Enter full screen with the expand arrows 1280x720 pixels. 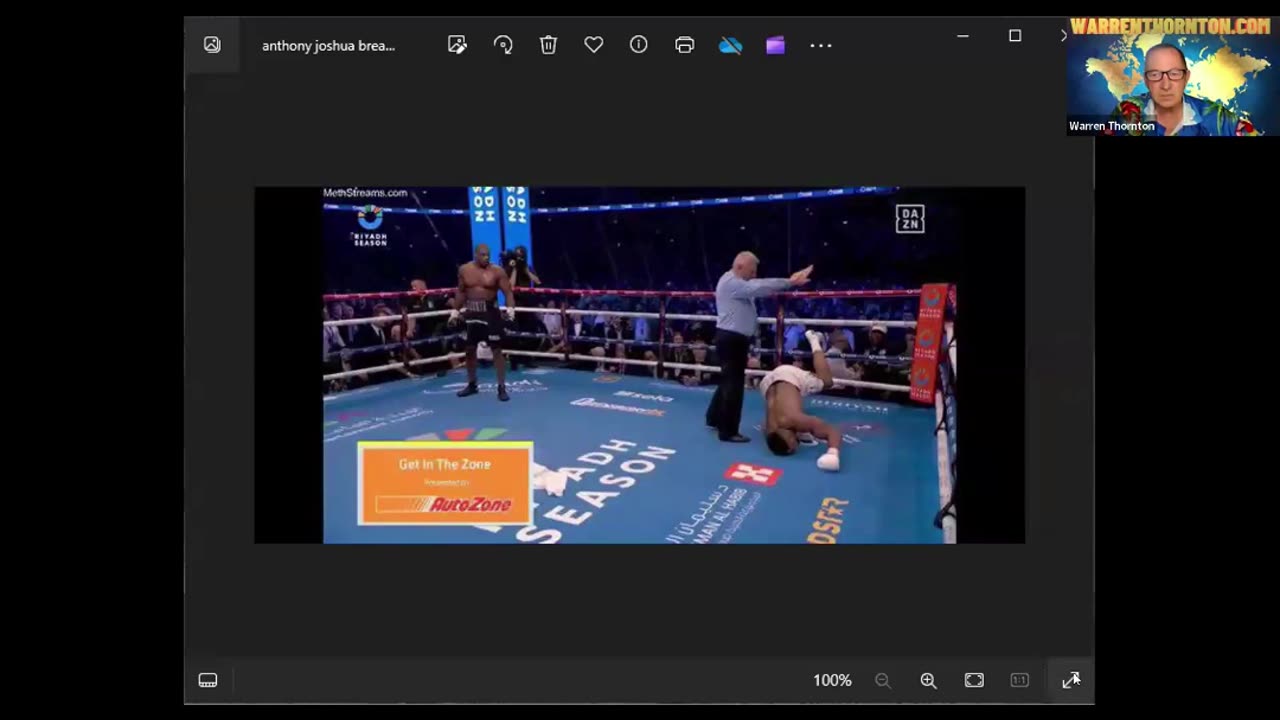1071,680
